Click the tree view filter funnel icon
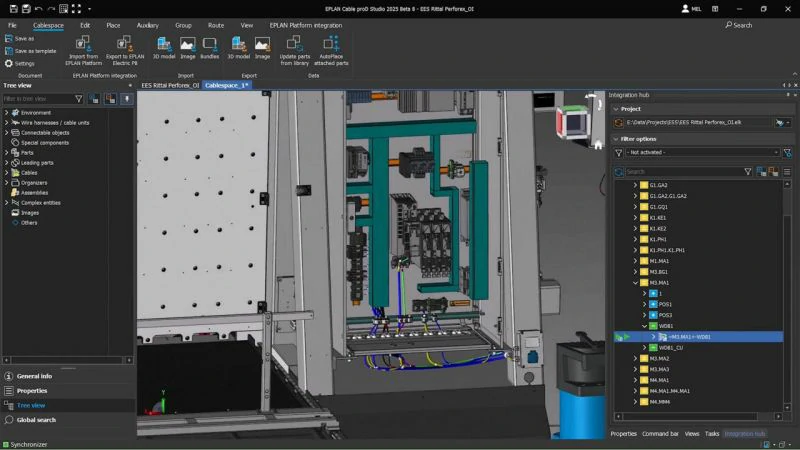 [79, 99]
